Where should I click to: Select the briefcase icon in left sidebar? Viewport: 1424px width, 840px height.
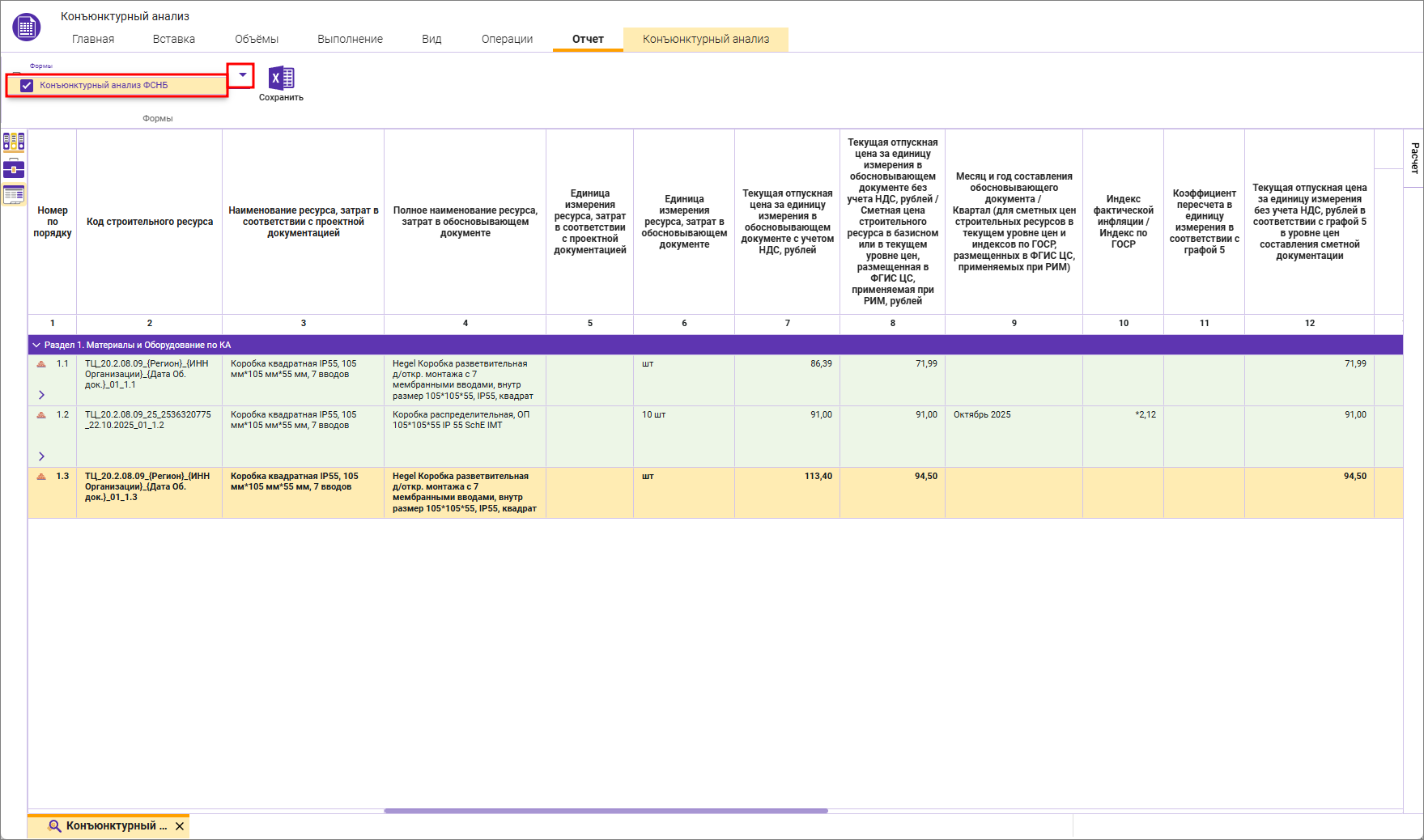tap(14, 168)
